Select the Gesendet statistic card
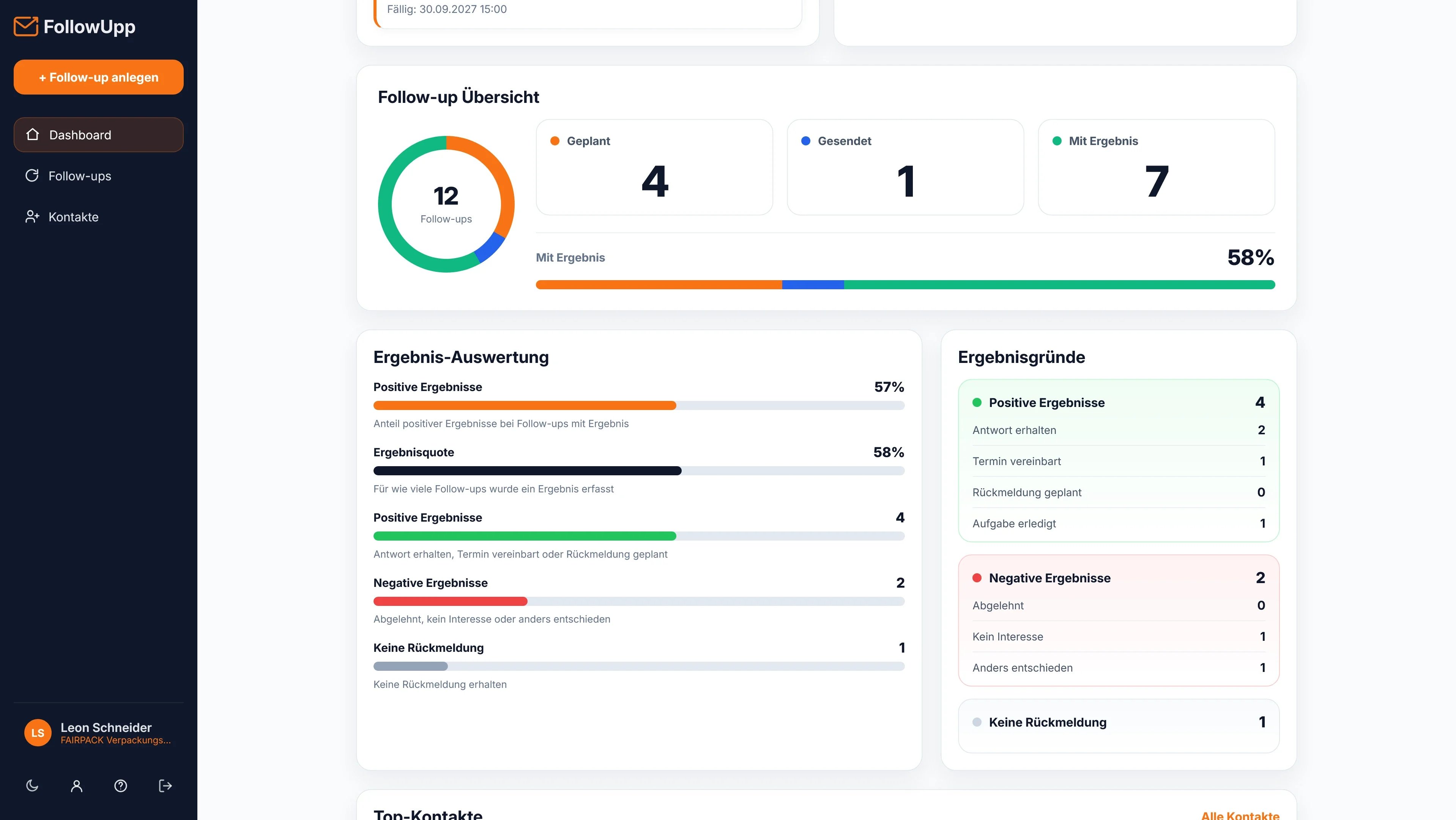The height and width of the screenshot is (820, 1456). [906, 167]
